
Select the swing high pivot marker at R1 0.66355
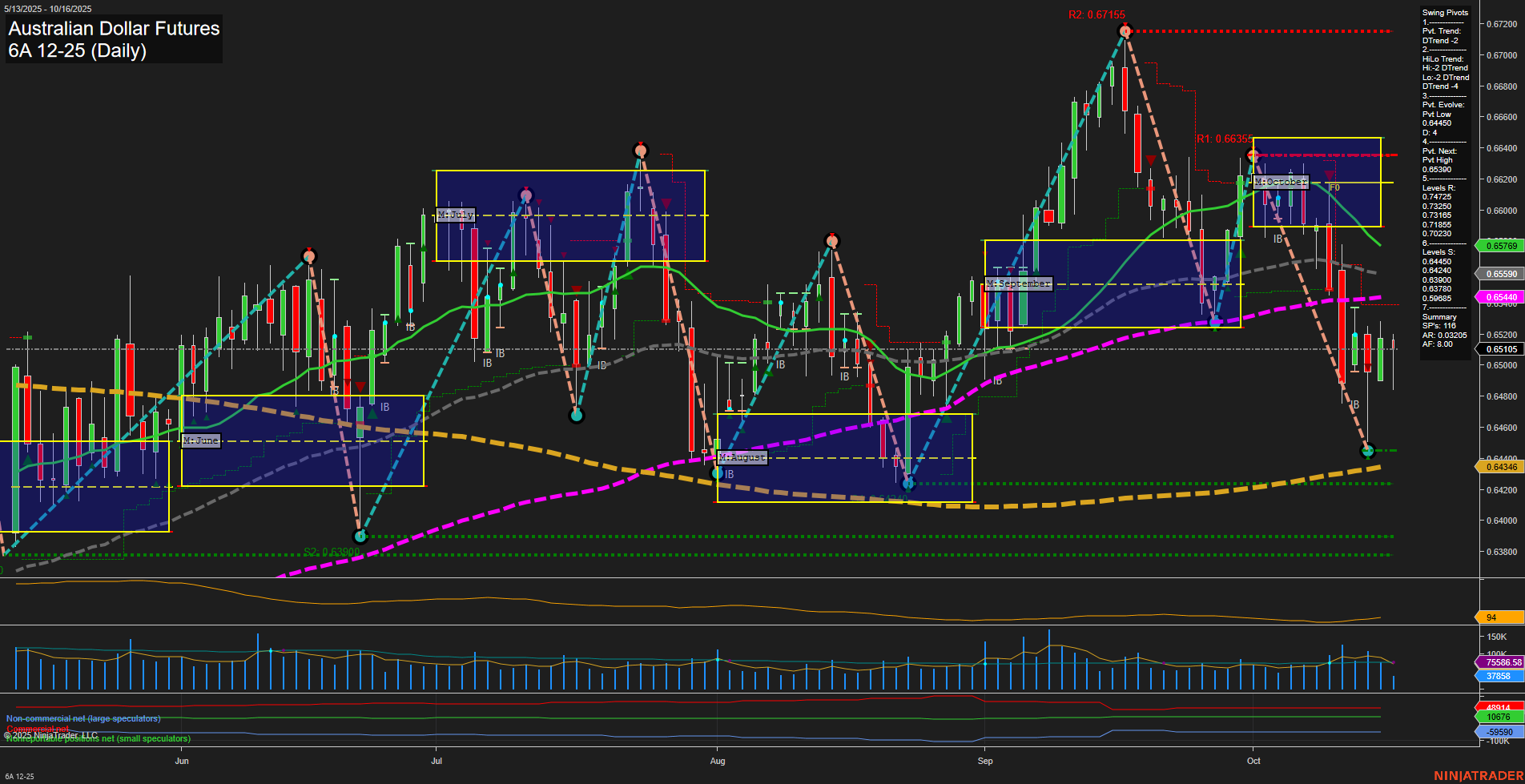pyautogui.click(x=1253, y=155)
